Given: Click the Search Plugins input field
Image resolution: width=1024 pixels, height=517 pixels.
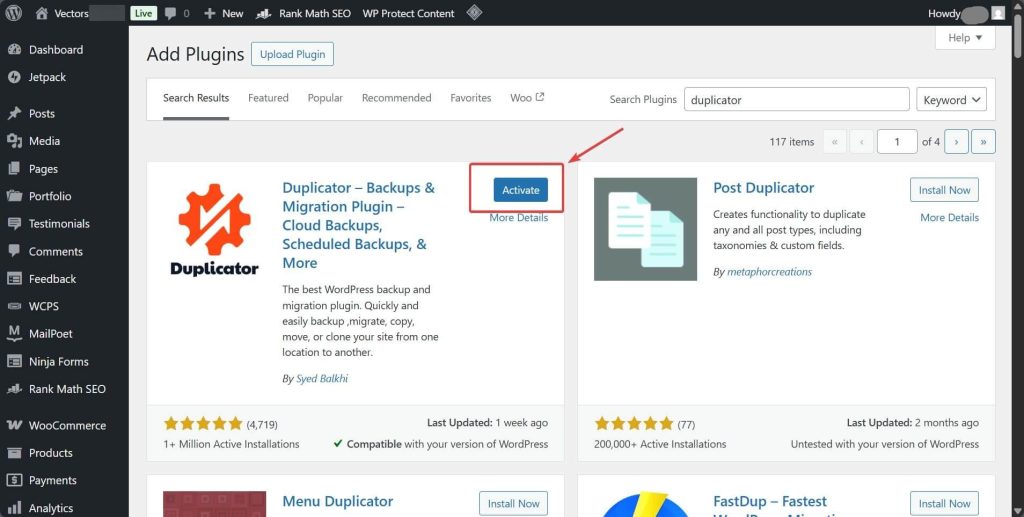Looking at the screenshot, I should (x=796, y=100).
